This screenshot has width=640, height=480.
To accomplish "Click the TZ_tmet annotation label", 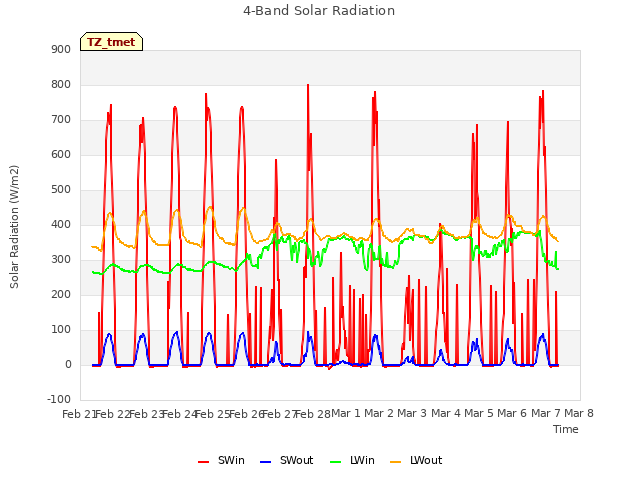I will pyautogui.click(x=111, y=42).
